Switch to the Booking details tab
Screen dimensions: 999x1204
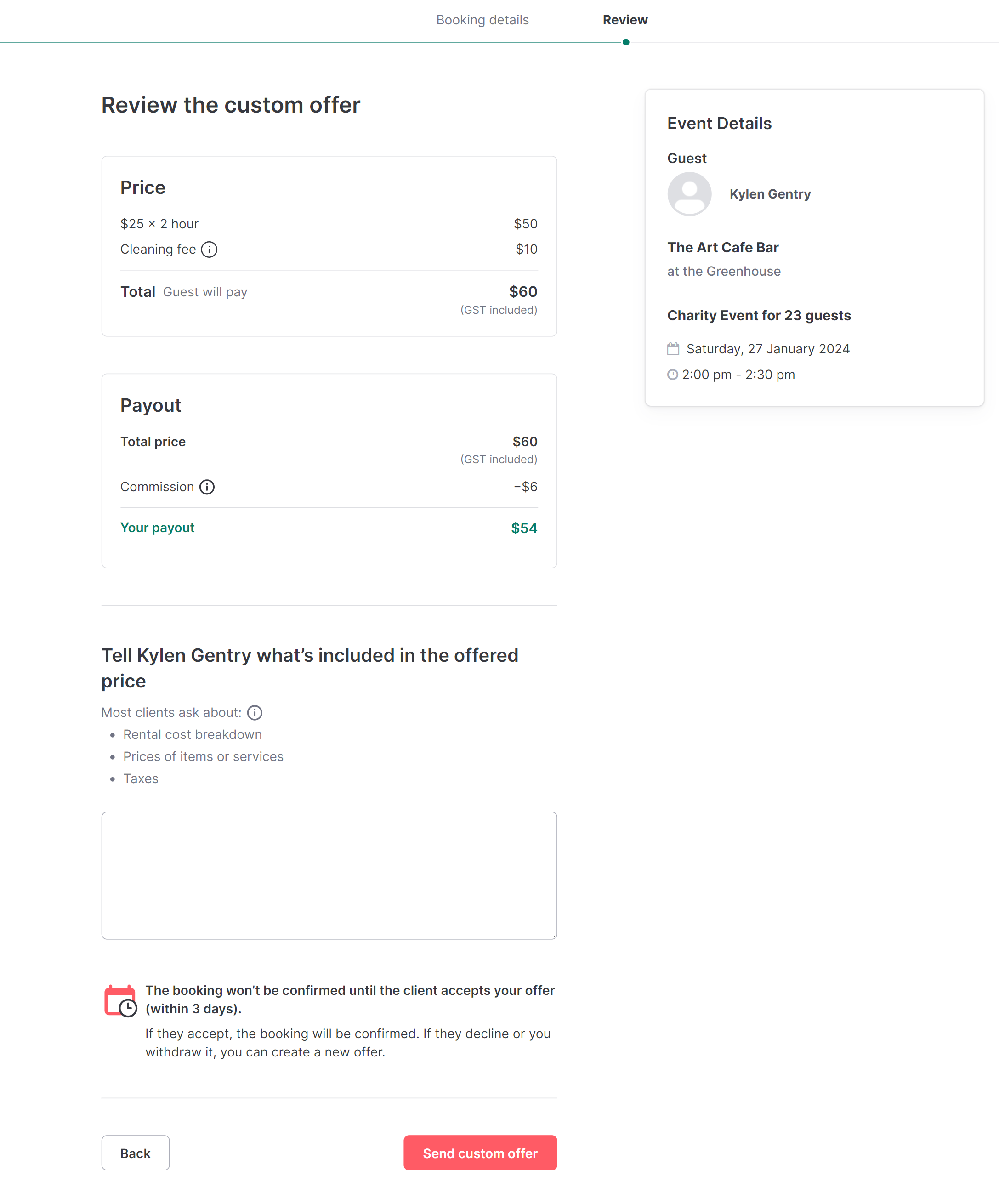tap(482, 19)
